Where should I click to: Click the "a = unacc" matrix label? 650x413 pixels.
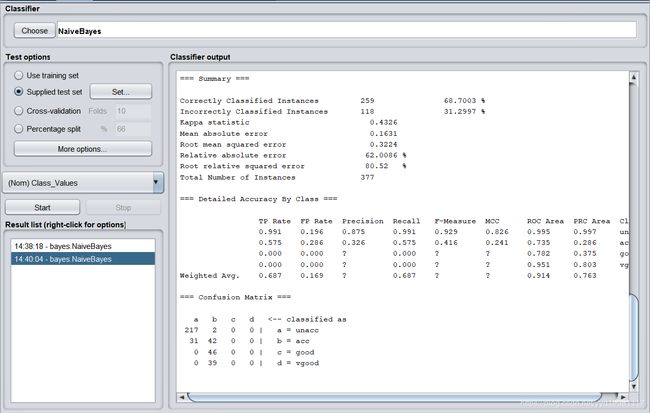[x=298, y=330]
